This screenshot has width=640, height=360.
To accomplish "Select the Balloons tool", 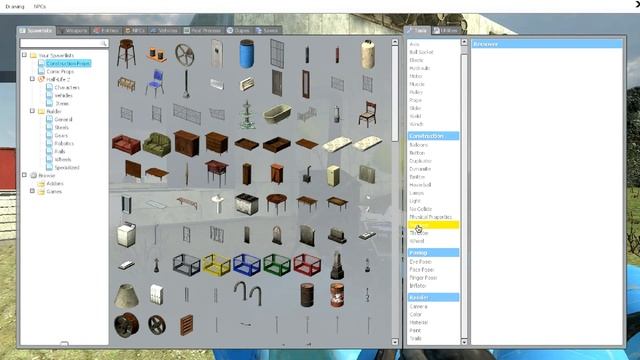I will point(419,145).
